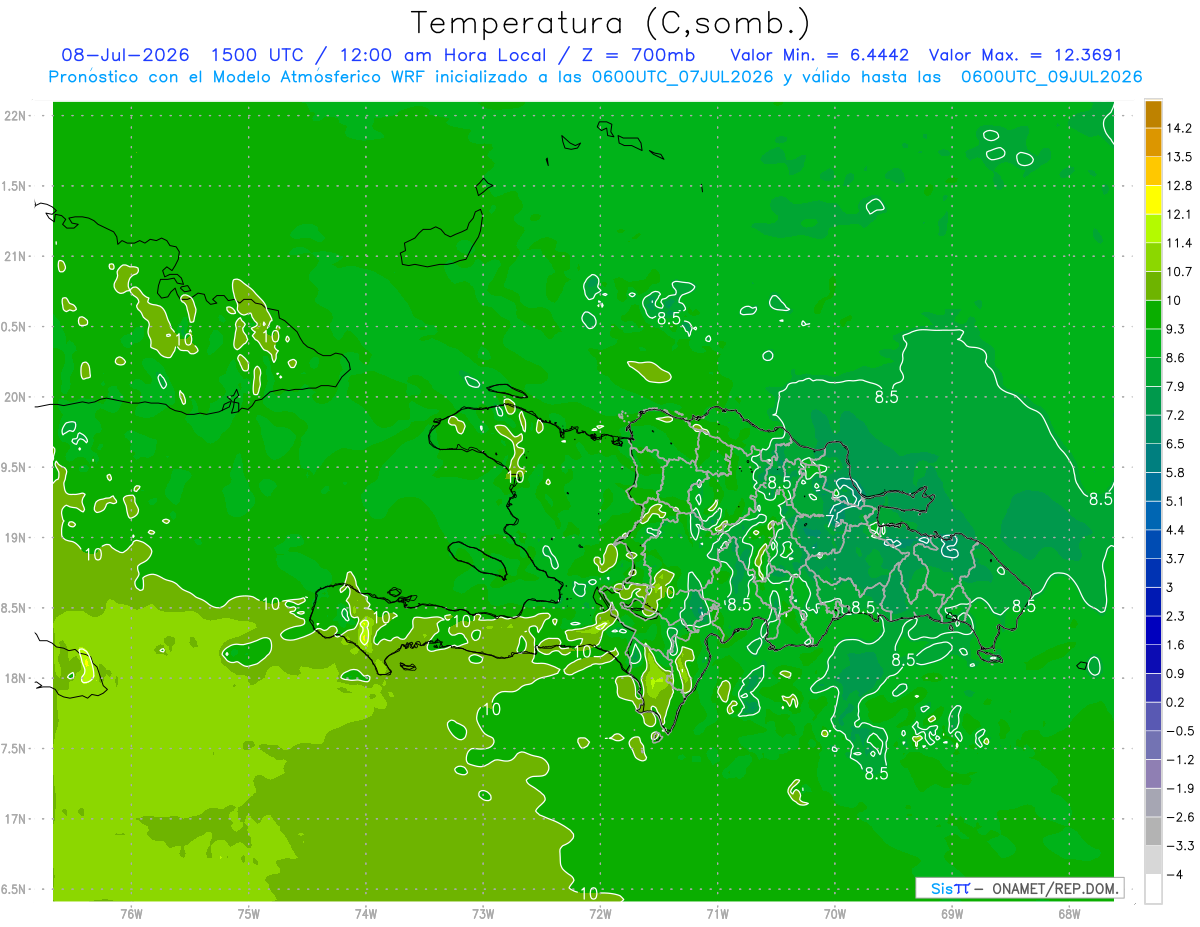
Task: Click colorbar label -4
Action: (x=1175, y=874)
